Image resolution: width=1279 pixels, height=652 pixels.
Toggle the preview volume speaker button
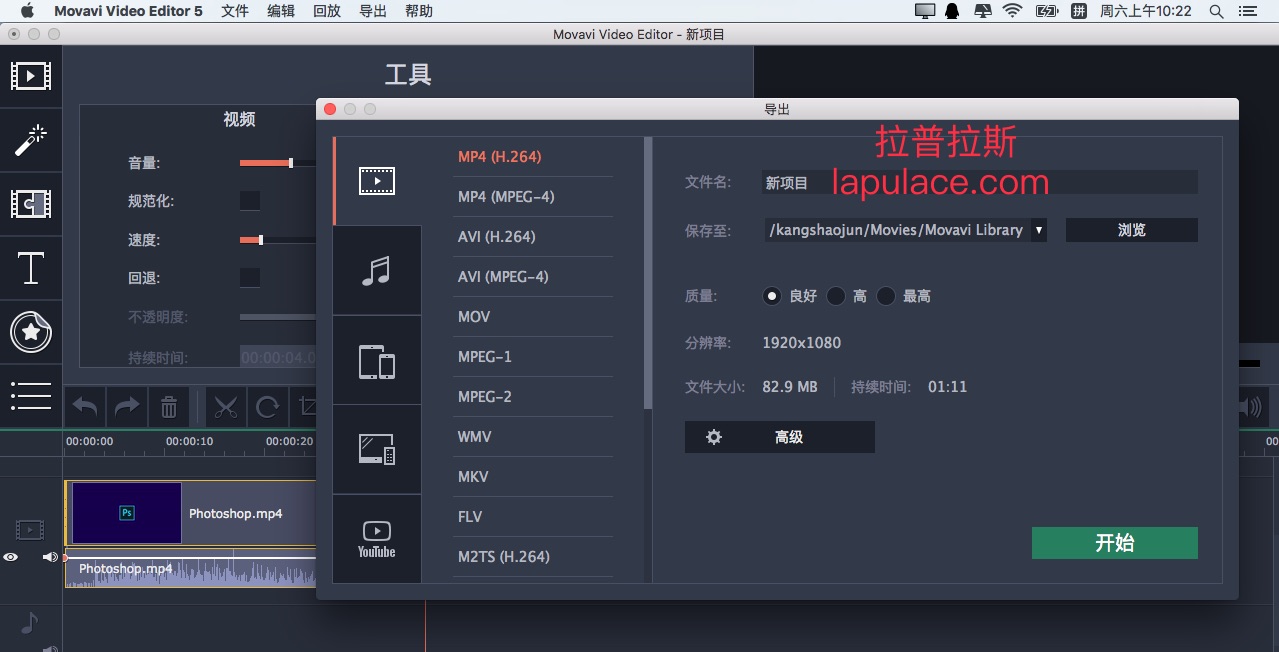pos(1250,407)
